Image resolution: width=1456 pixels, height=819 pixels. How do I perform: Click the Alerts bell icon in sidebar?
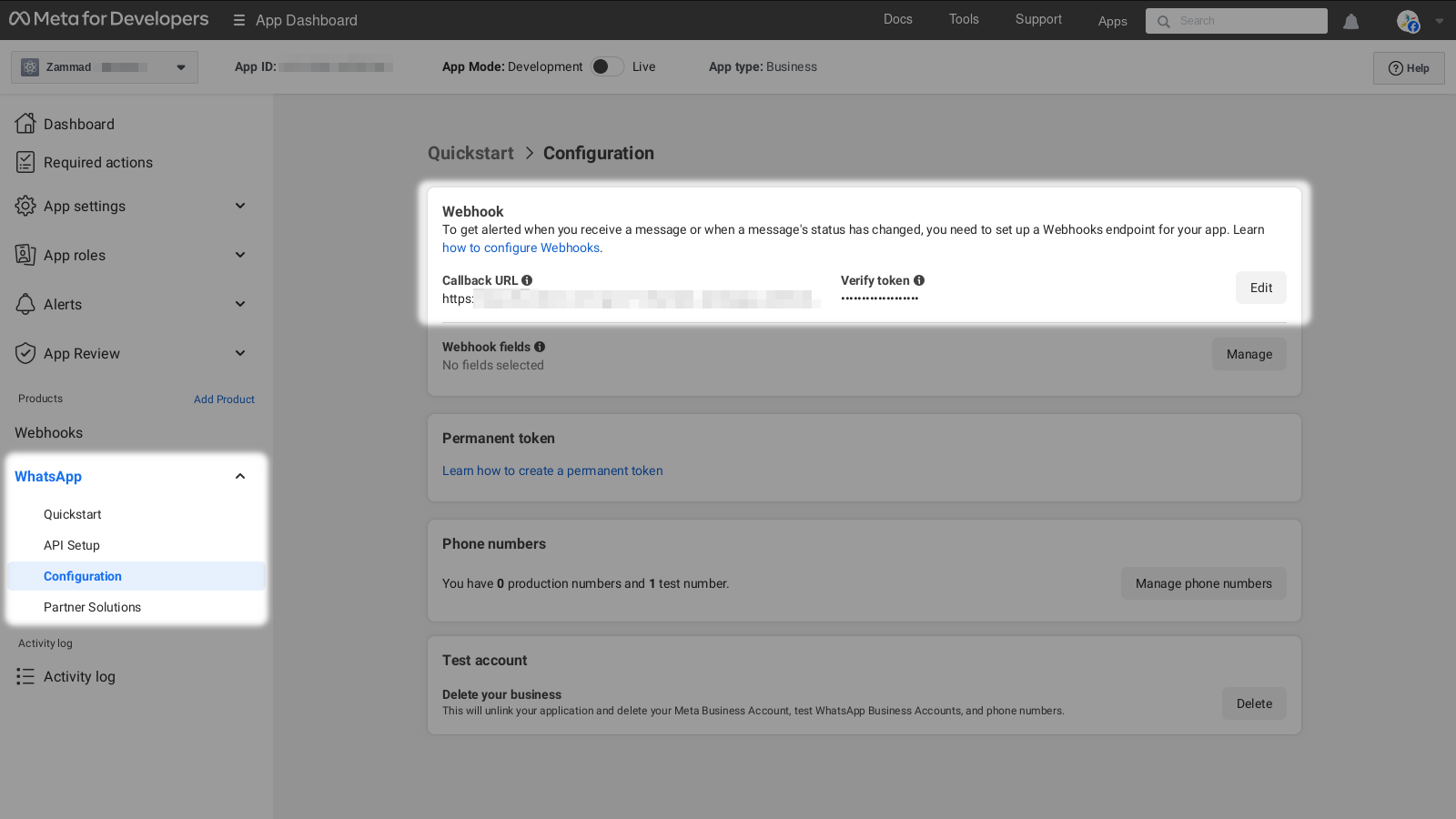click(x=25, y=304)
